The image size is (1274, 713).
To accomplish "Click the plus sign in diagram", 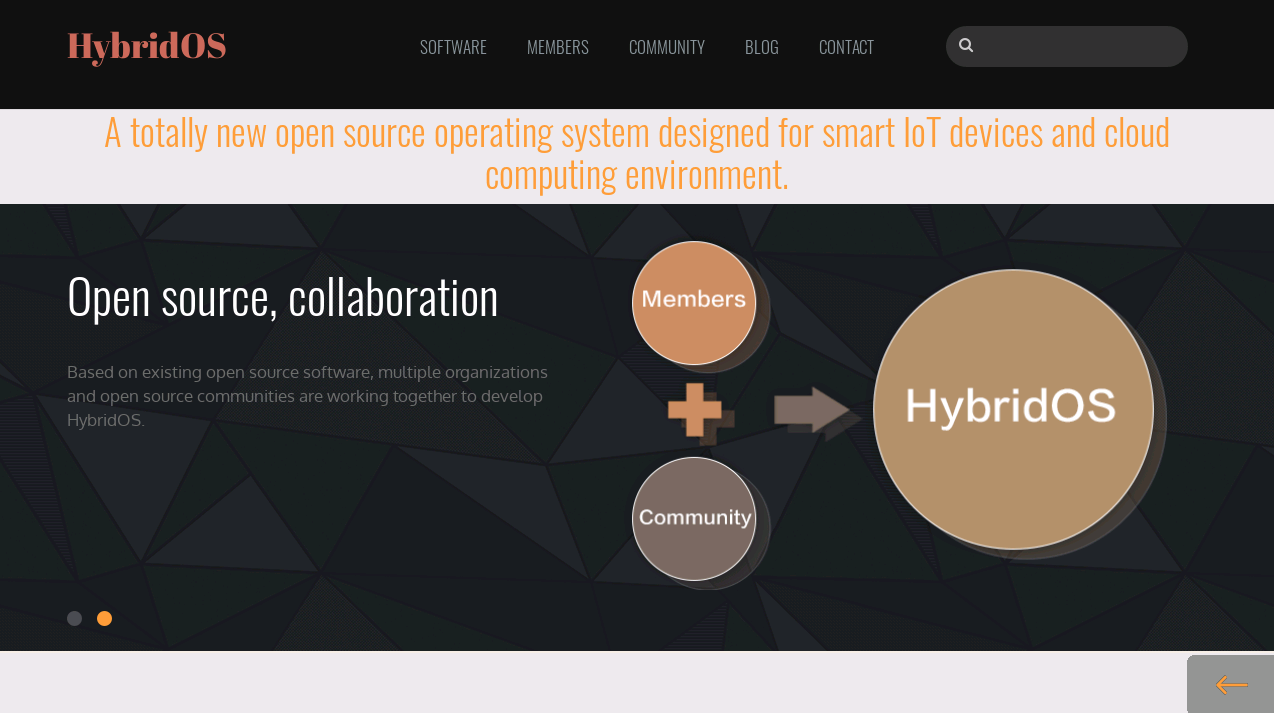I will click(x=695, y=410).
